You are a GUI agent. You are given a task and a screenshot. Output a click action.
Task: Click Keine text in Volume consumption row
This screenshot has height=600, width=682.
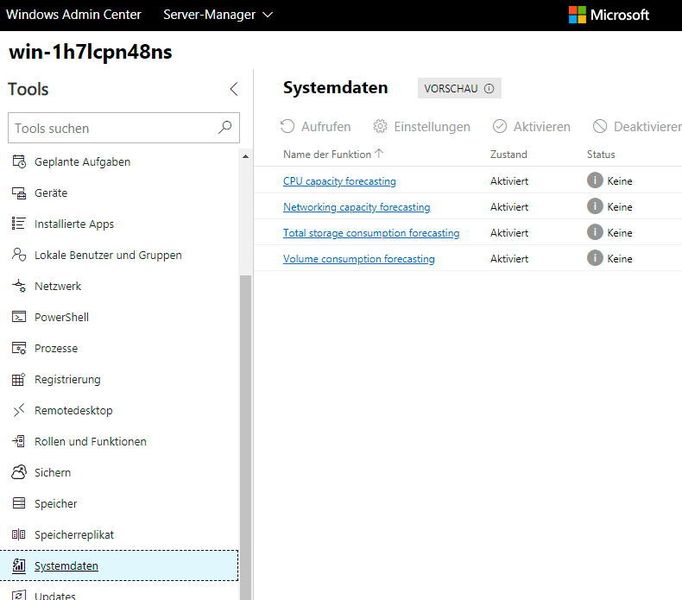(619, 259)
